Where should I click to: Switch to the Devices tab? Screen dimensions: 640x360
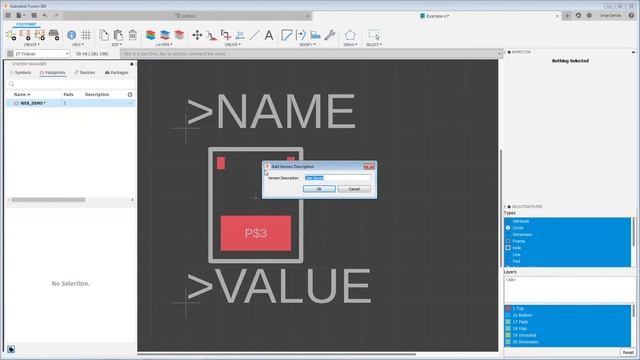(x=84, y=73)
